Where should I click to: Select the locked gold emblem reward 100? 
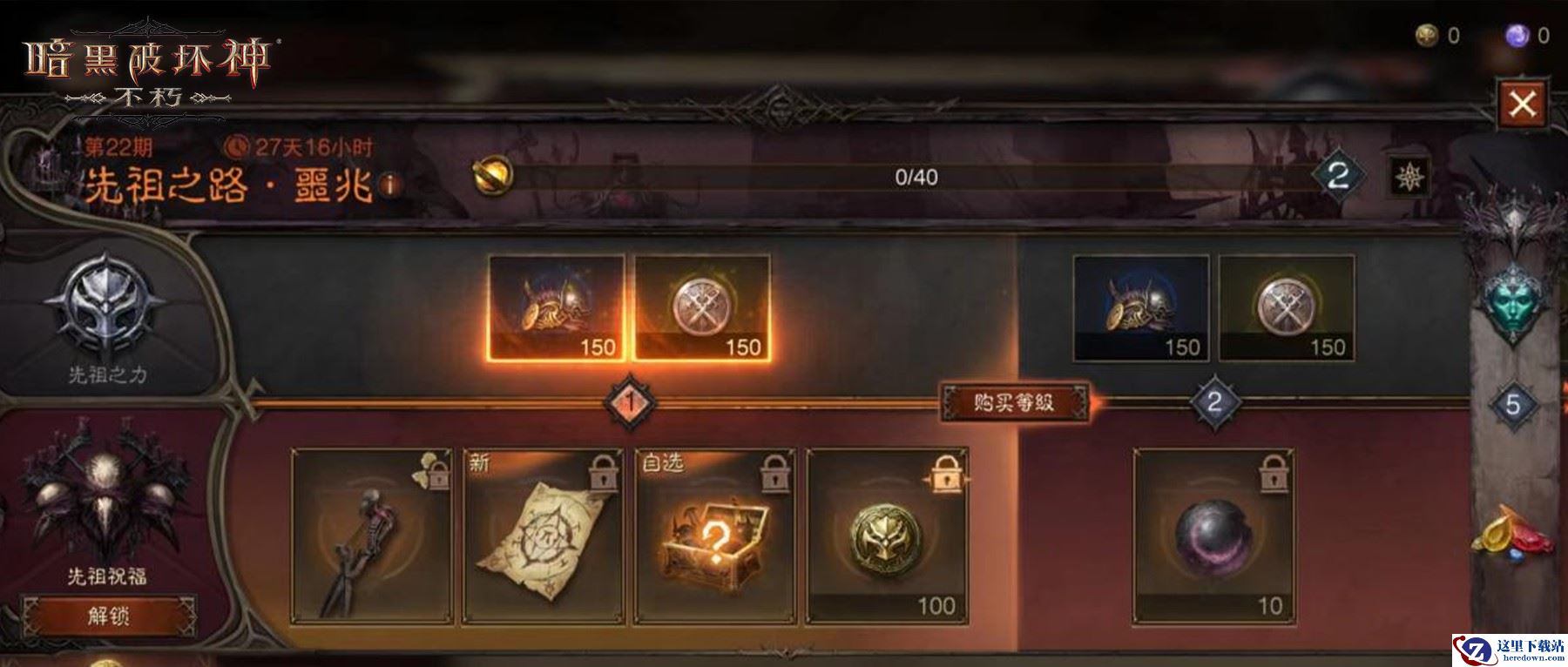click(x=887, y=536)
